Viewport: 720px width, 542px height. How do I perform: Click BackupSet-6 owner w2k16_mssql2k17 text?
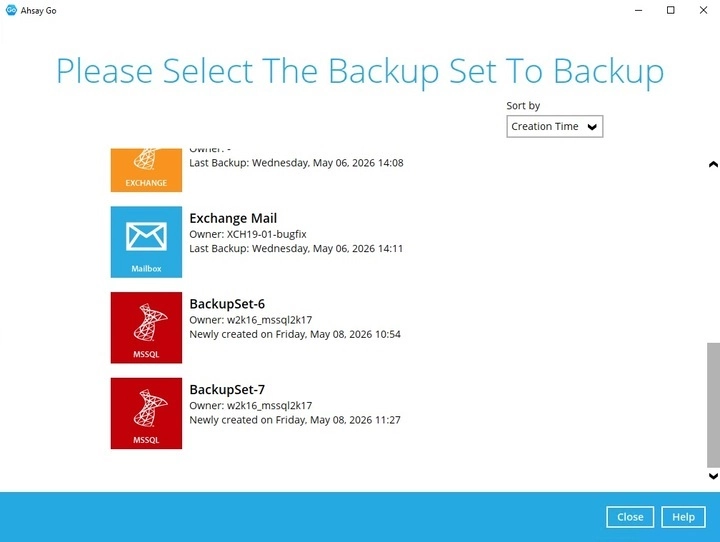tap(251, 320)
